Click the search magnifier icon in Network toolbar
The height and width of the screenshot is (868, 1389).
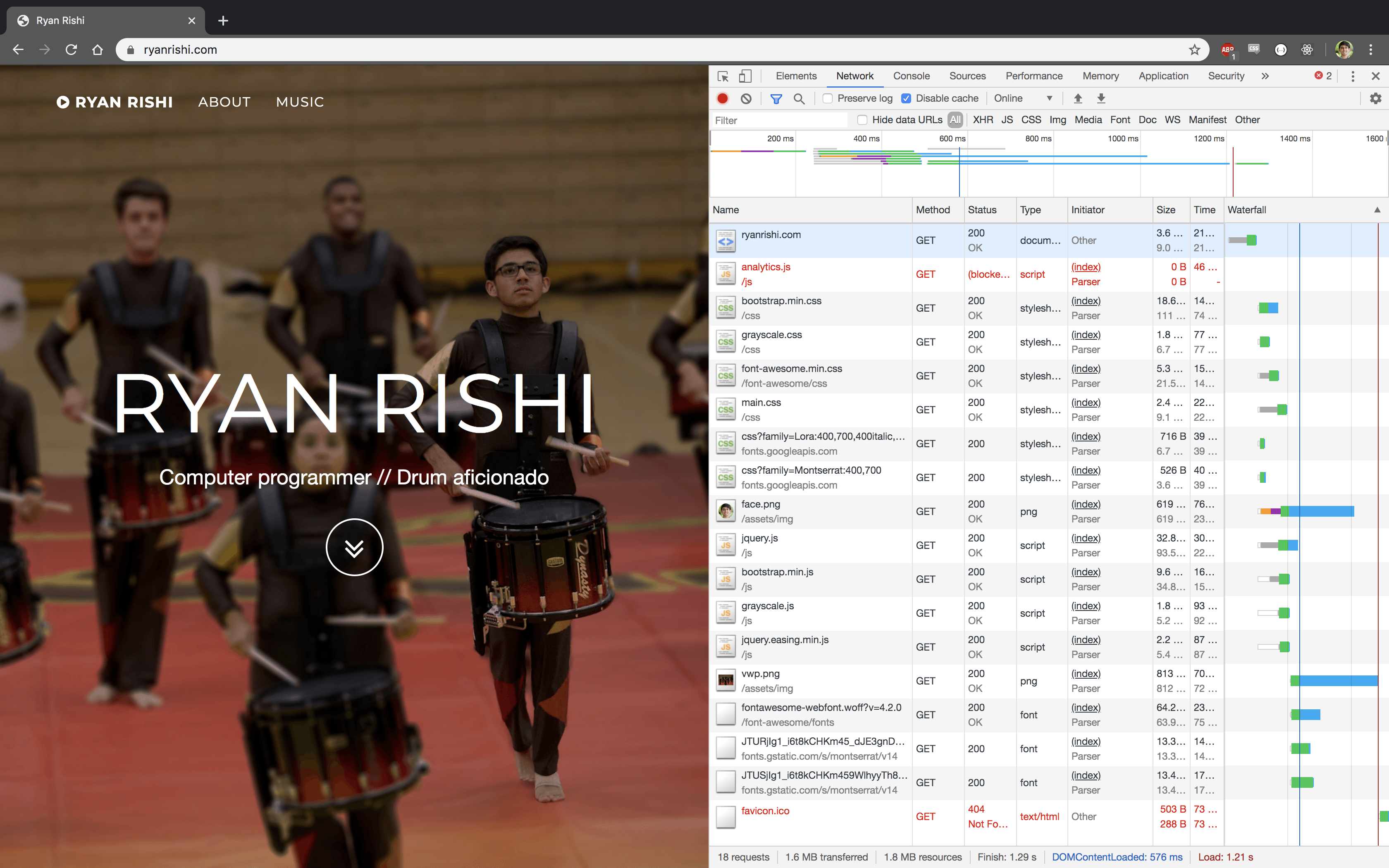point(799,98)
